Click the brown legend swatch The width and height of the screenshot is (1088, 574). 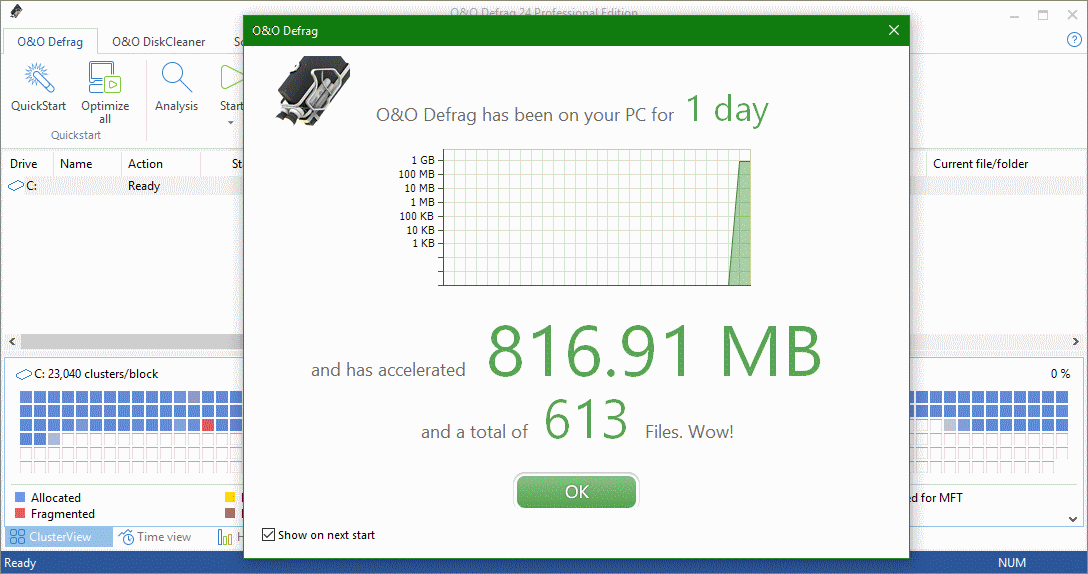point(230,513)
